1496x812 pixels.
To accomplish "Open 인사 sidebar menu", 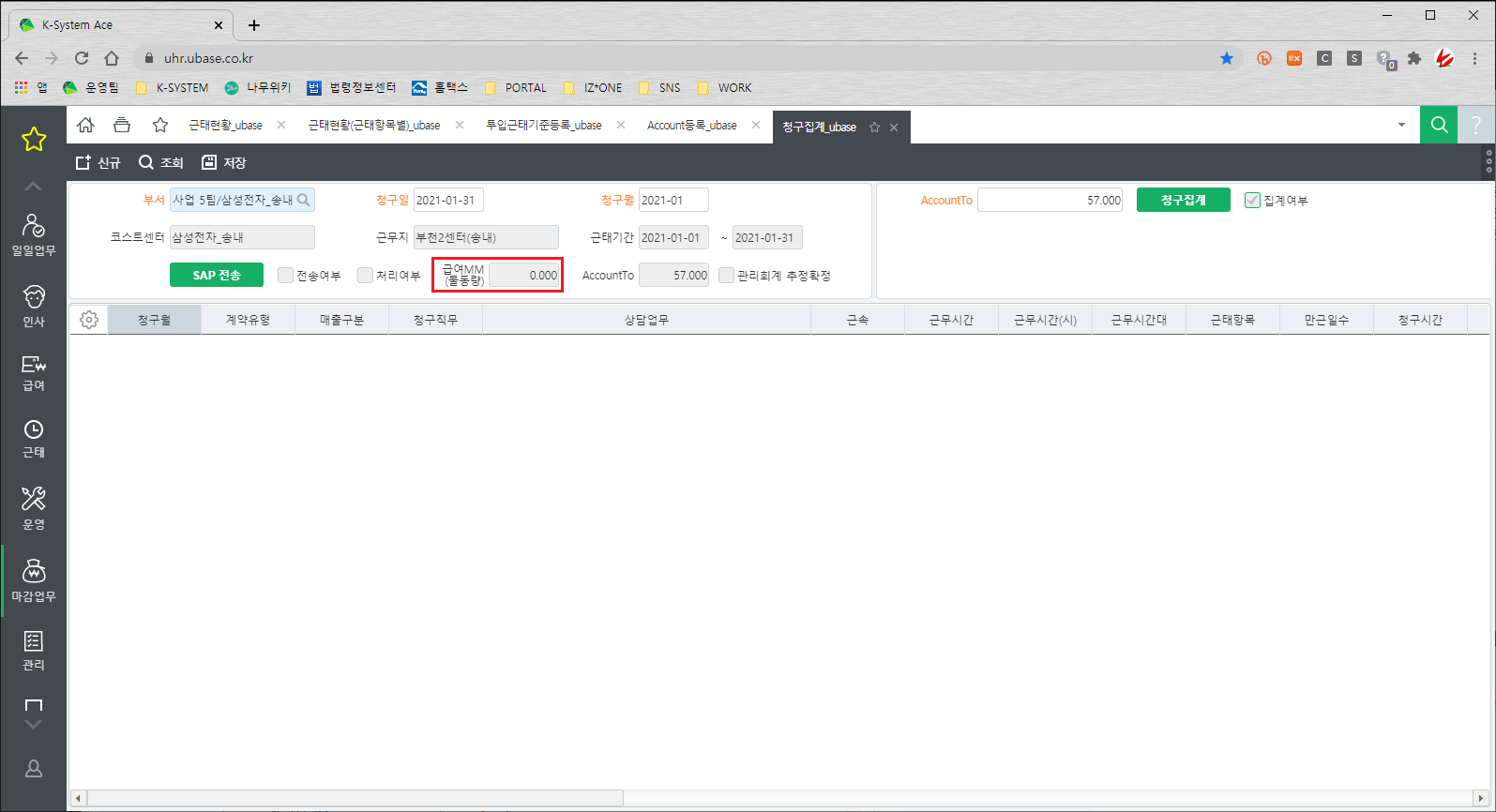I will point(34,307).
